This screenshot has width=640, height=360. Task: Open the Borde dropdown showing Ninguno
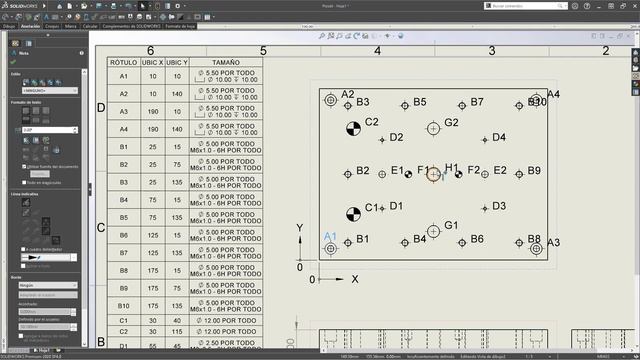coord(48,285)
